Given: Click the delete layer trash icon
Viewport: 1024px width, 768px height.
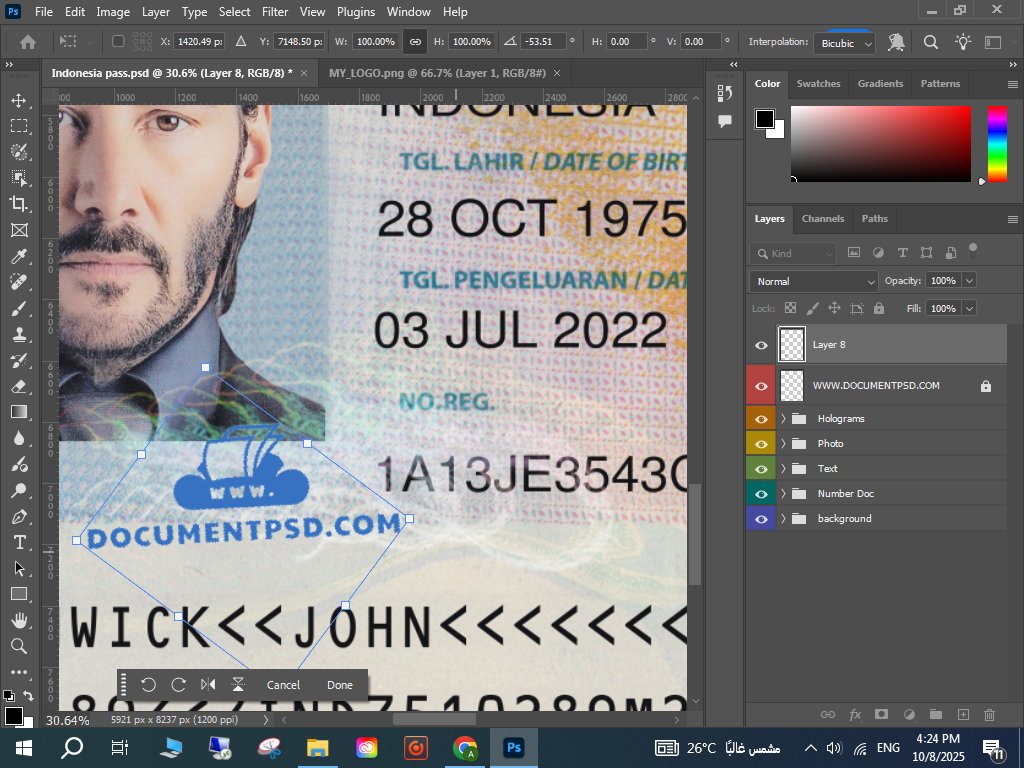Looking at the screenshot, I should coord(989,715).
